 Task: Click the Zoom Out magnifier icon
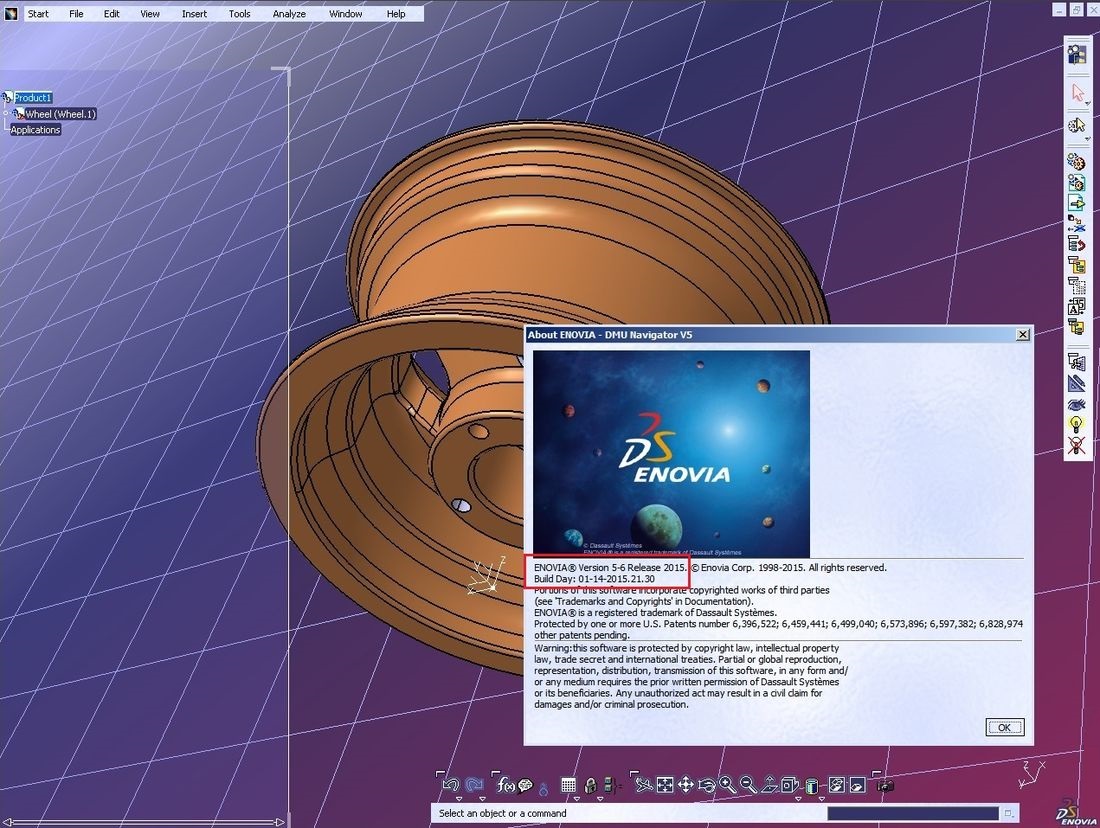click(x=747, y=785)
